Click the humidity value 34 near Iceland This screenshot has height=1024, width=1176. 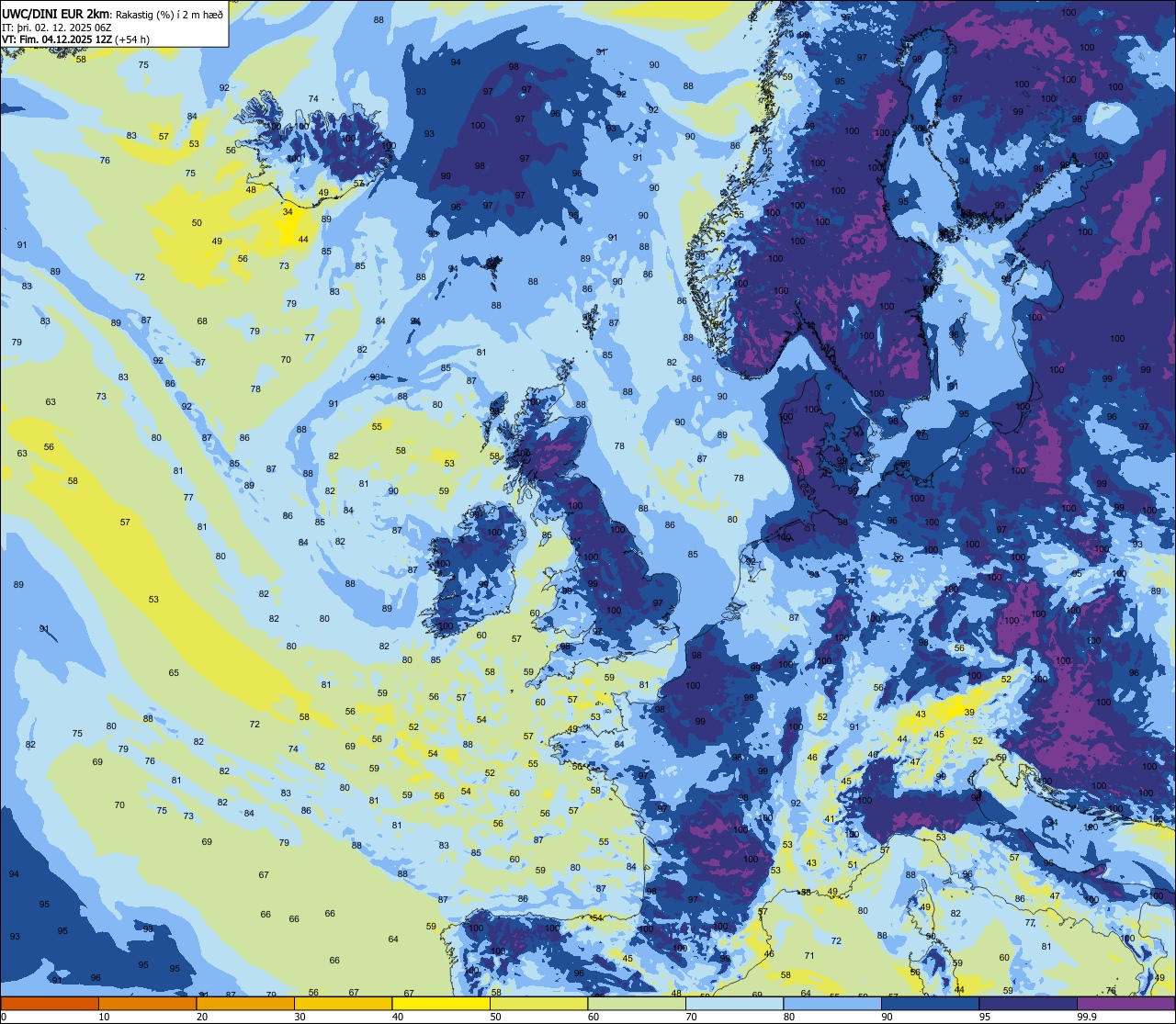[x=288, y=211]
